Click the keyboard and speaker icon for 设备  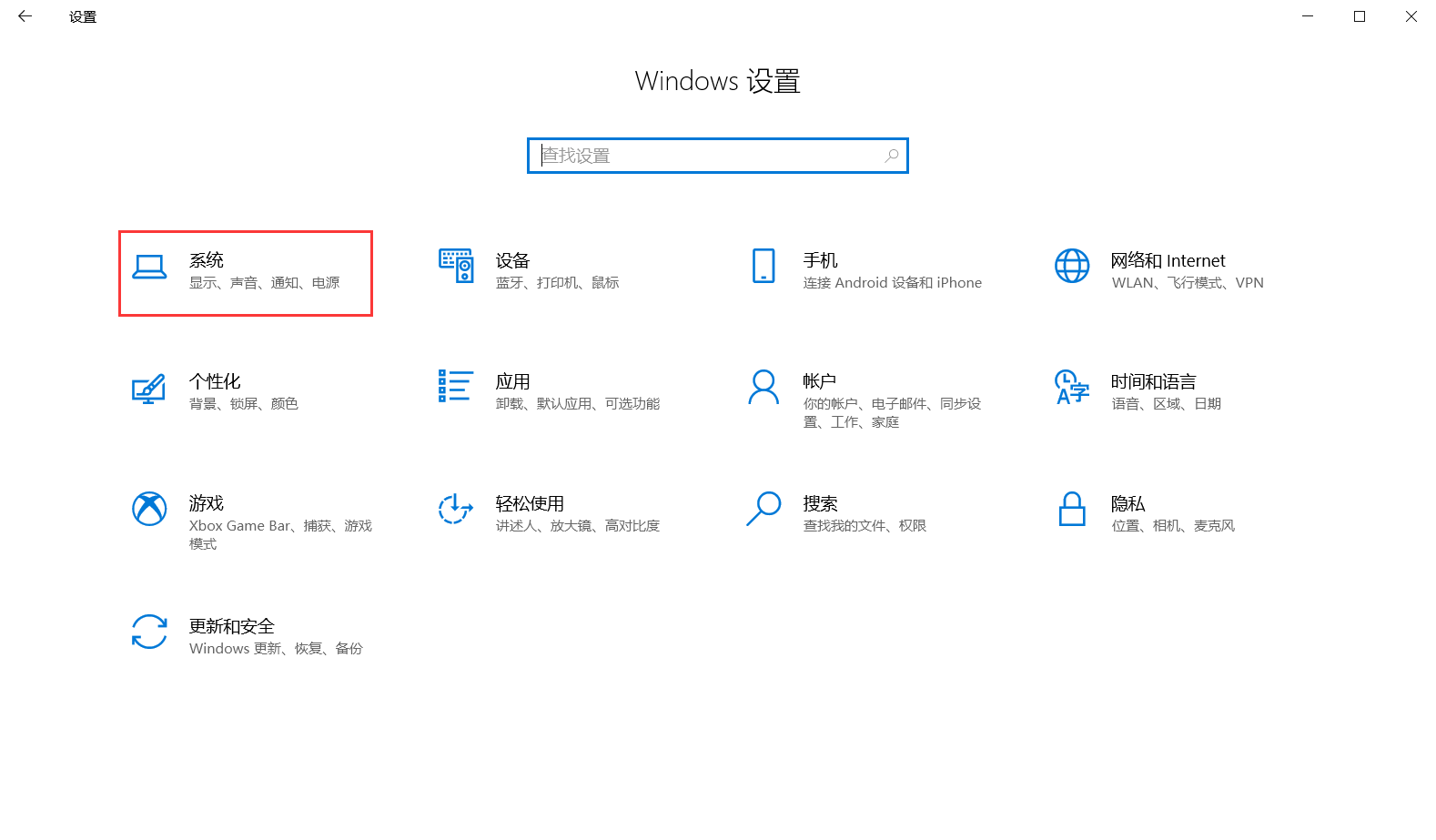coord(456,266)
